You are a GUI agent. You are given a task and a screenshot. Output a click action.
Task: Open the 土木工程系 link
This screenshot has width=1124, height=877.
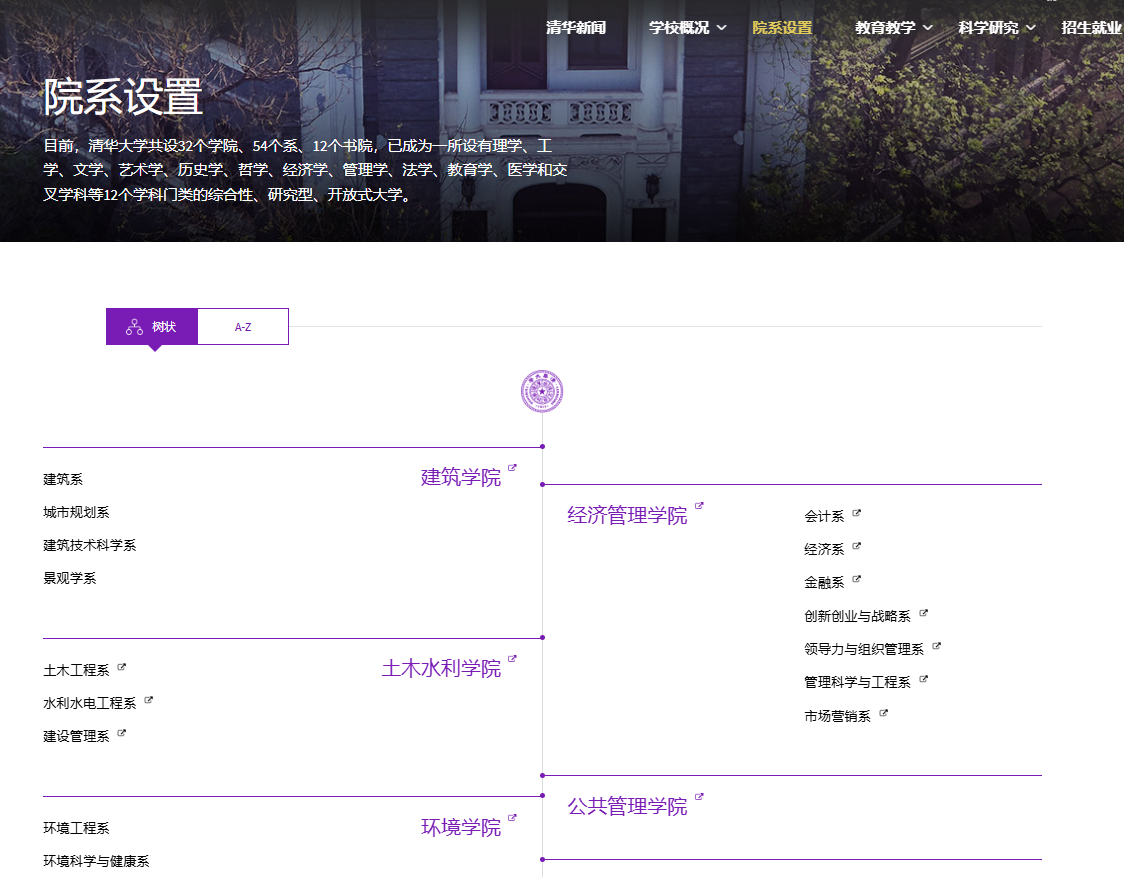76,670
